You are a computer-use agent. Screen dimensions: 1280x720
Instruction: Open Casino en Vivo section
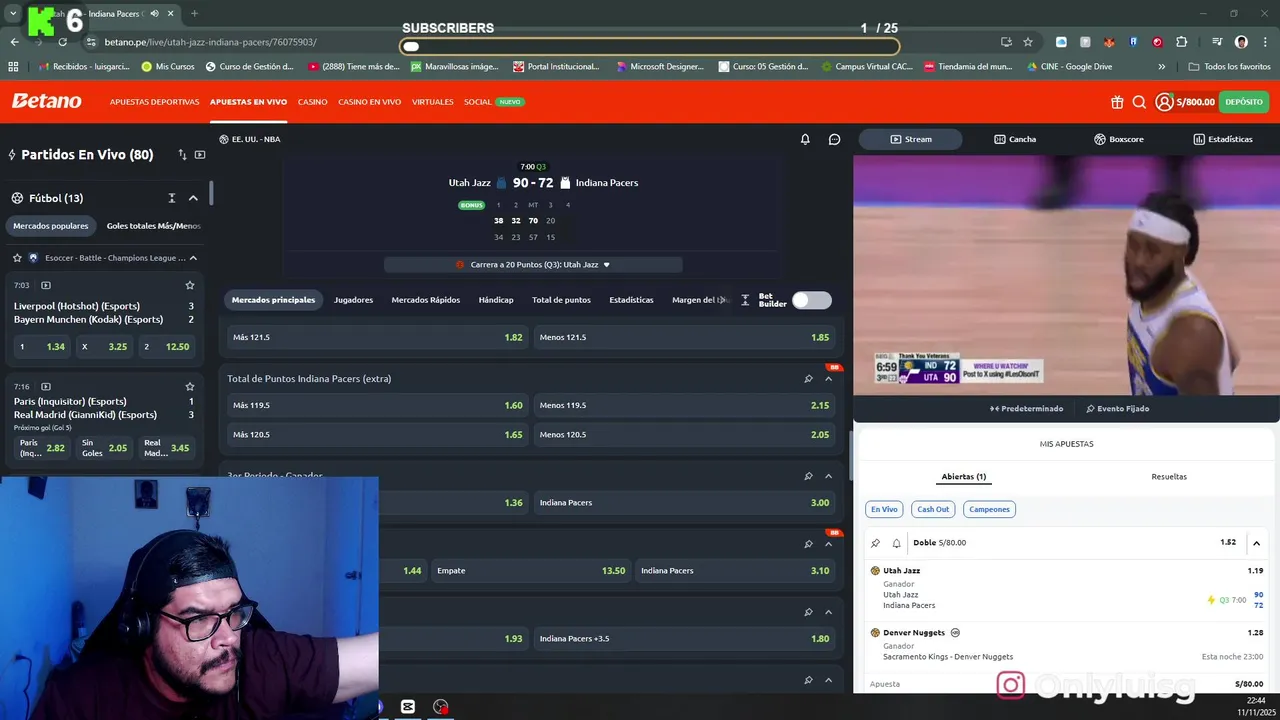(x=369, y=102)
